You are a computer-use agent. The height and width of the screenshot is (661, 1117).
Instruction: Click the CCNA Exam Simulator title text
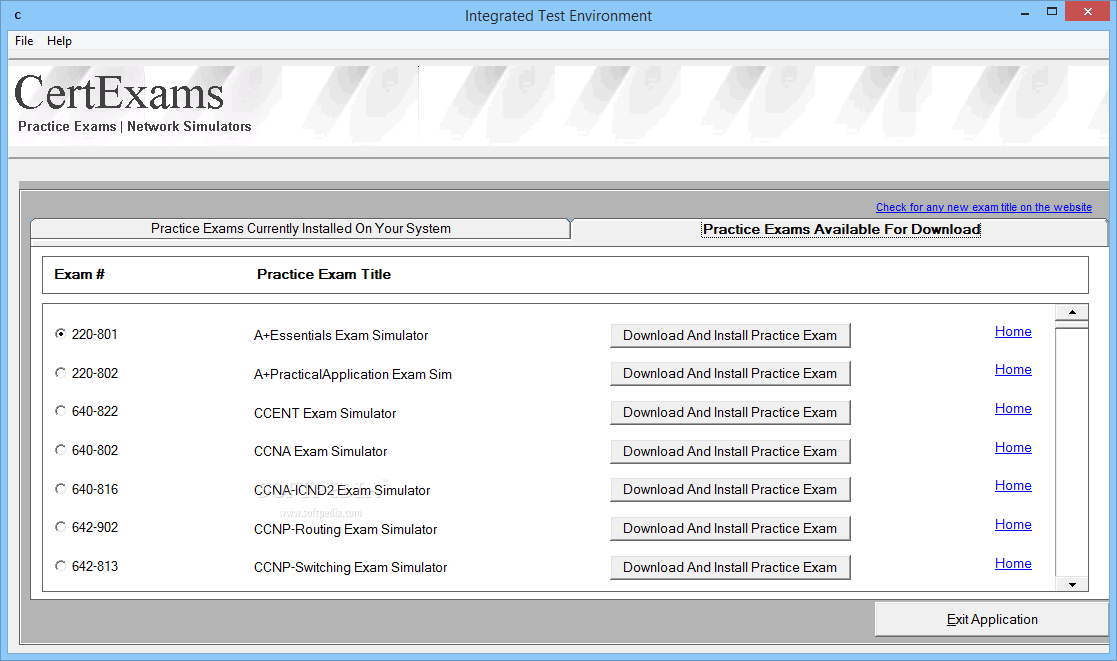point(321,452)
